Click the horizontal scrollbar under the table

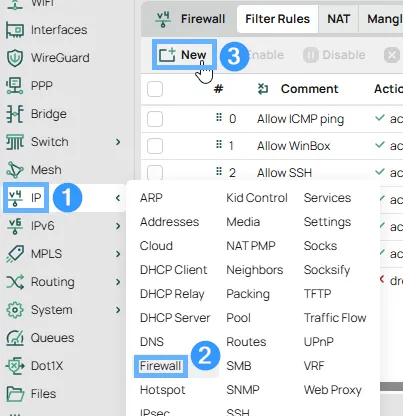click(x=391, y=387)
